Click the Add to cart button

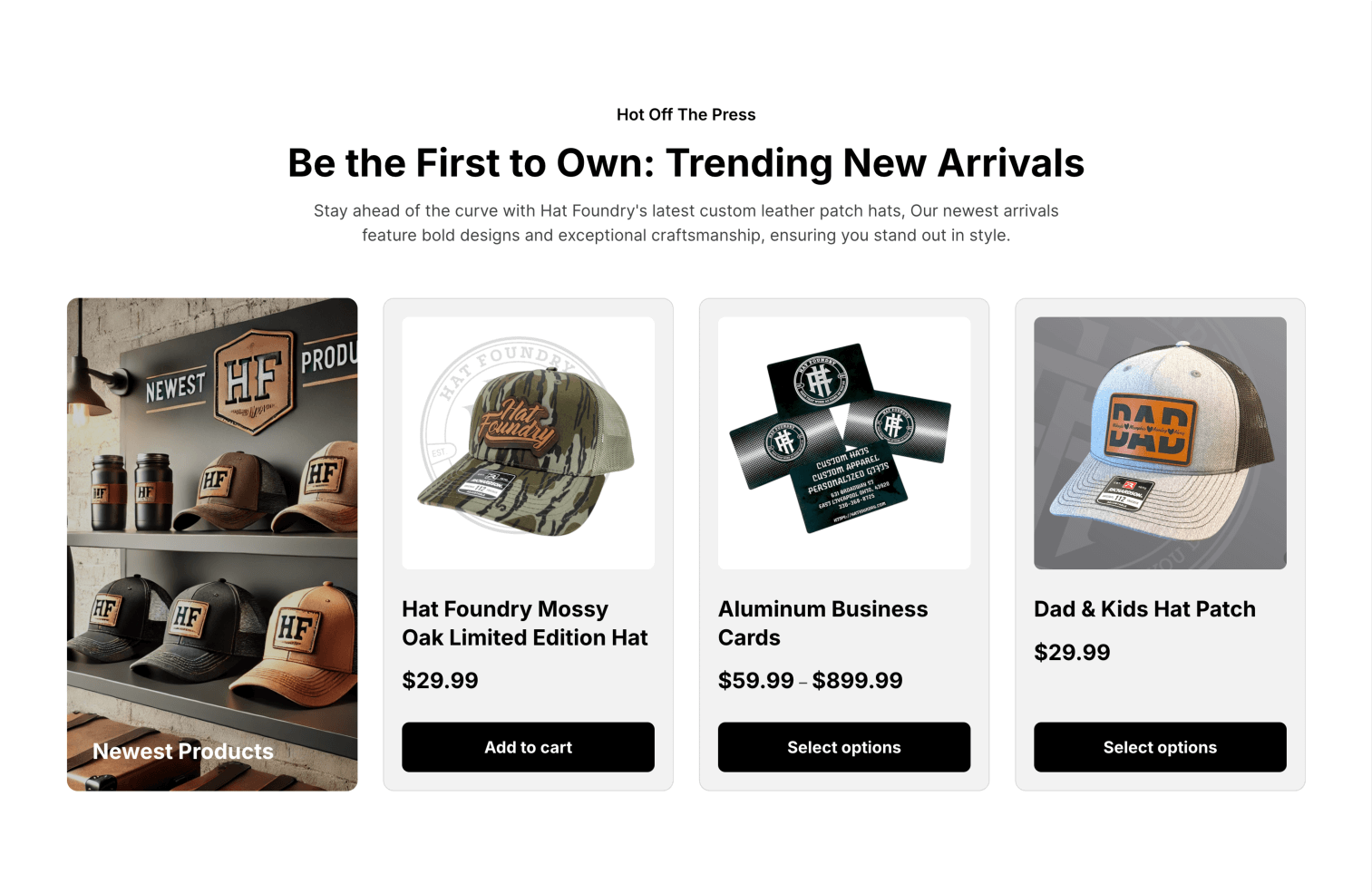point(528,747)
